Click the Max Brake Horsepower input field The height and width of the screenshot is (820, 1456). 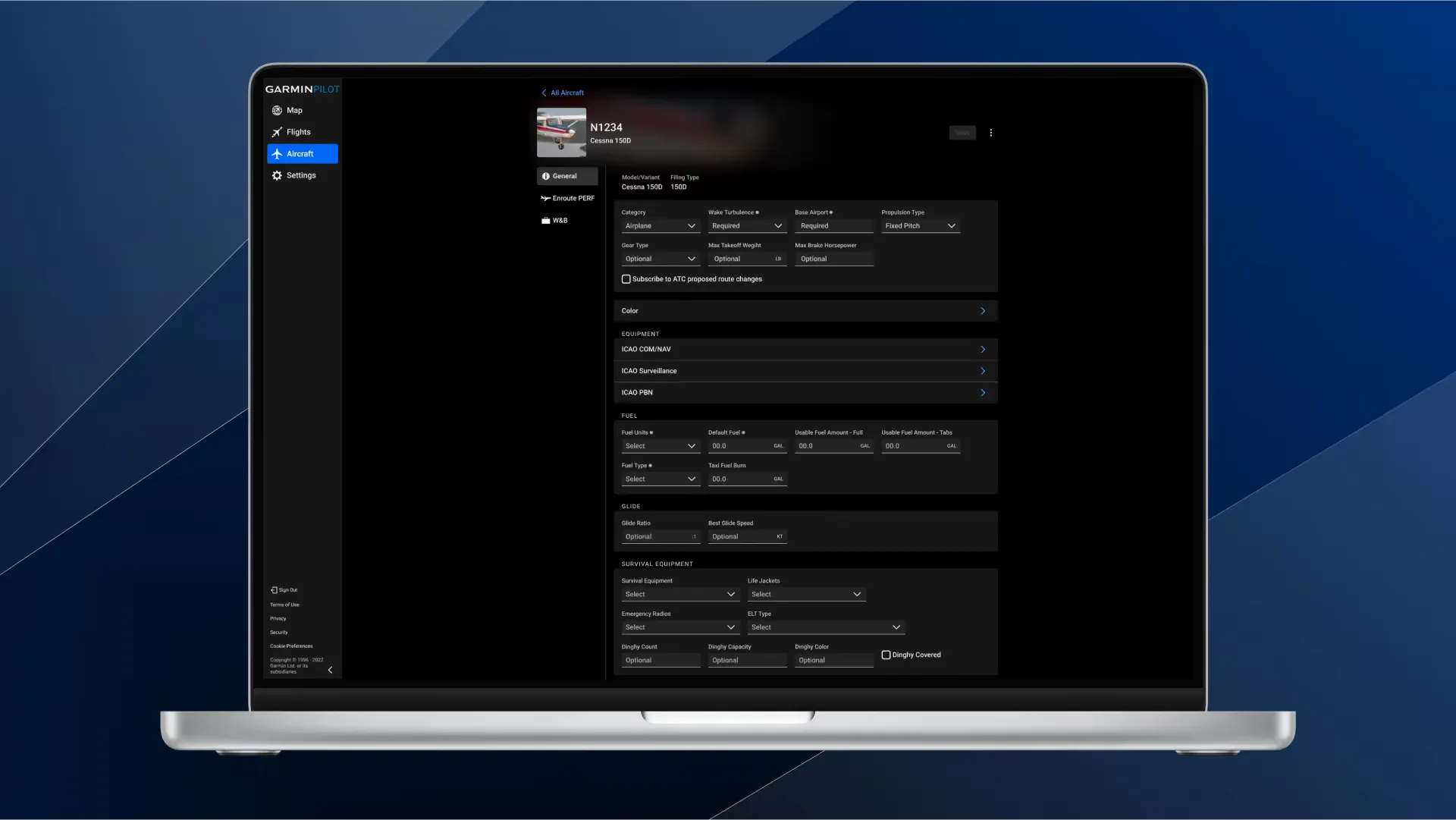coord(833,259)
